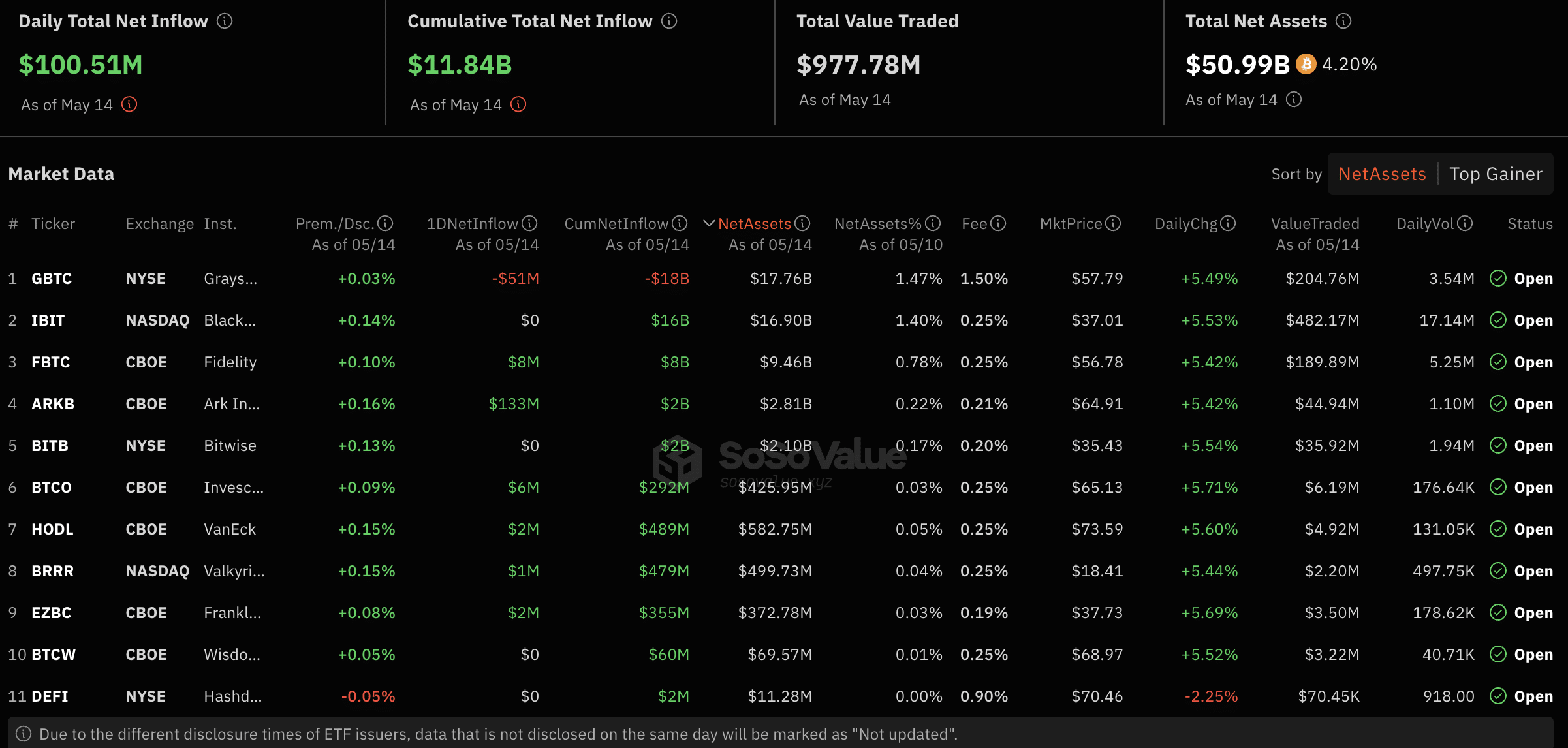Open NetAssets% column info icon
The width and height of the screenshot is (1568, 748).
click(x=933, y=224)
